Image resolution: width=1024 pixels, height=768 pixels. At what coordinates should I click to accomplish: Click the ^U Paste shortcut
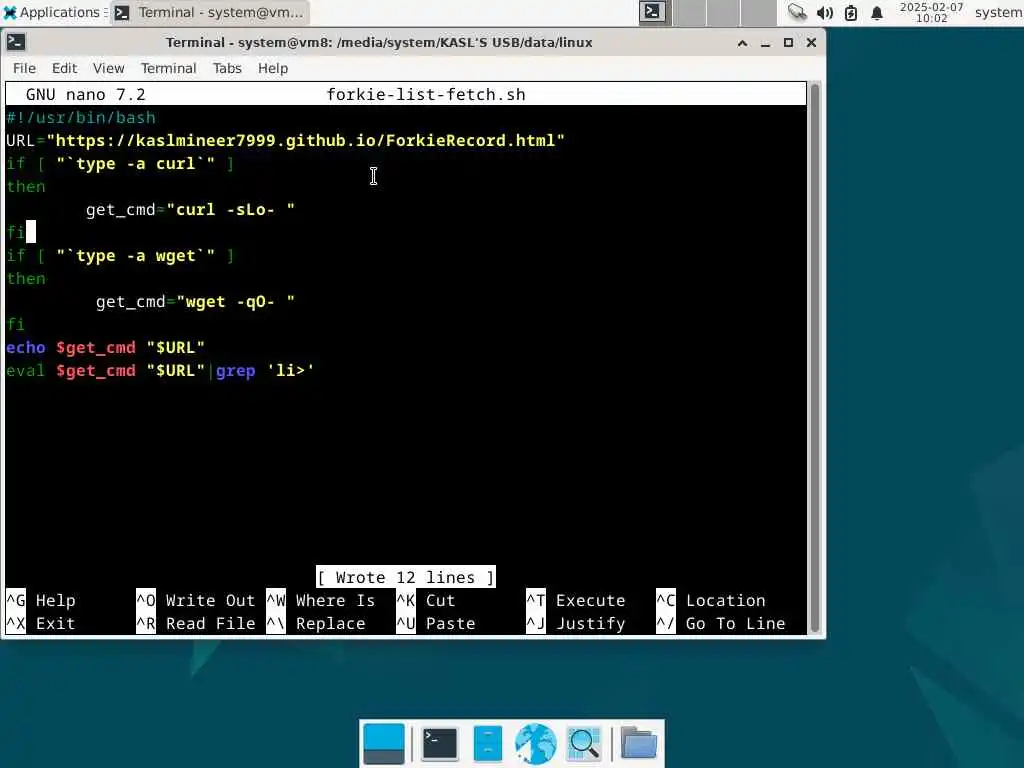(x=436, y=623)
